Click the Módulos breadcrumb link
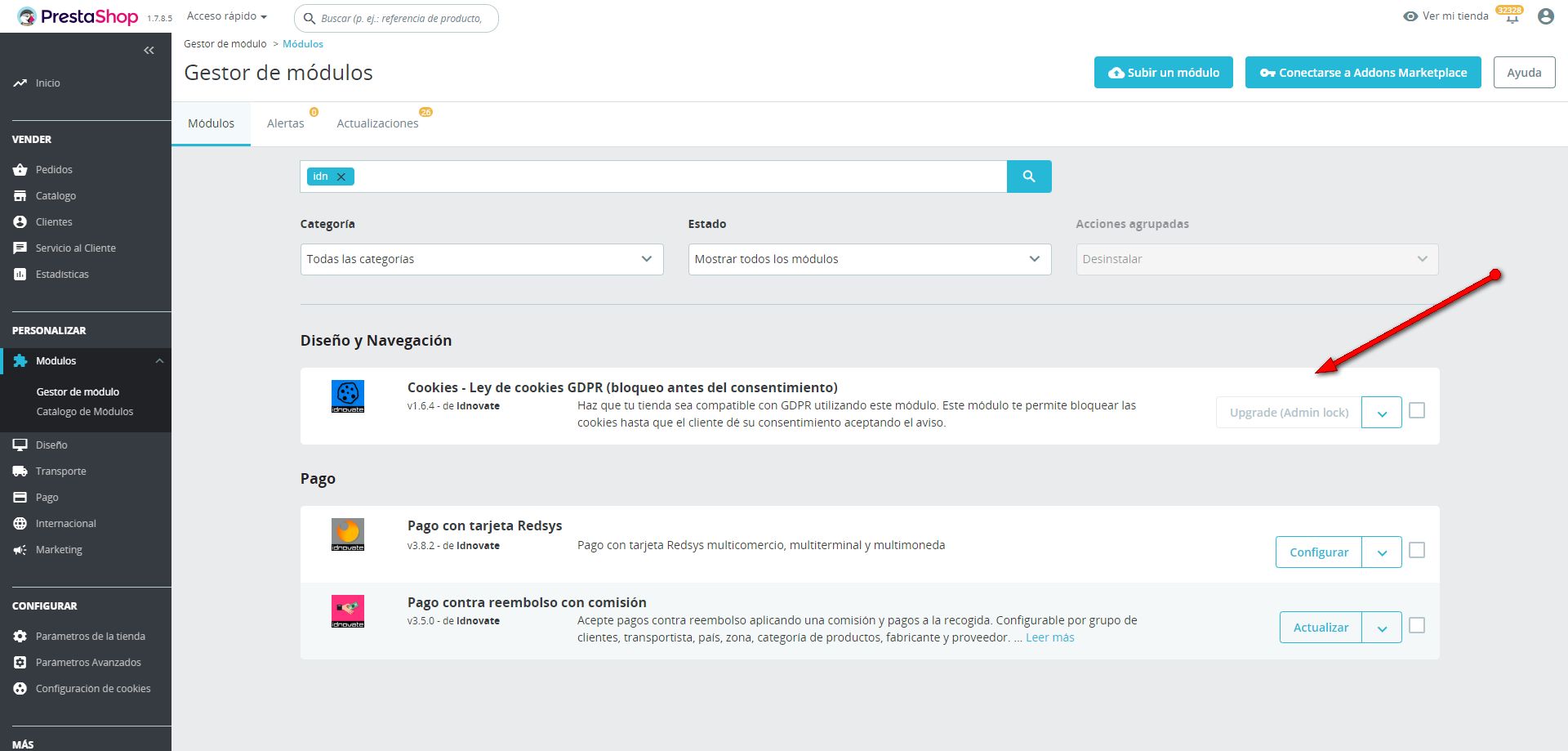The width and height of the screenshot is (1568, 751). (x=303, y=44)
